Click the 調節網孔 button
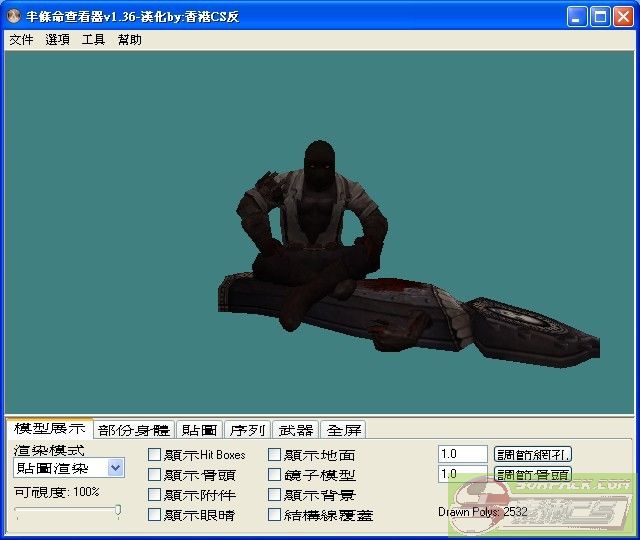The height and width of the screenshot is (540, 640). pyautogui.click(x=533, y=454)
